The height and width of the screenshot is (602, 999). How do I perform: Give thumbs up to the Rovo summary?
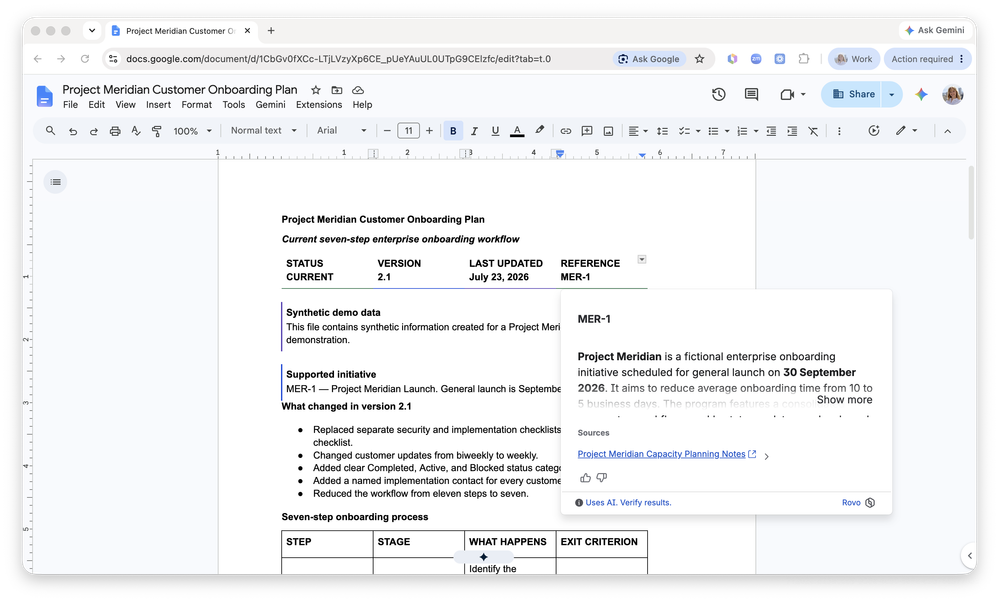coord(585,478)
